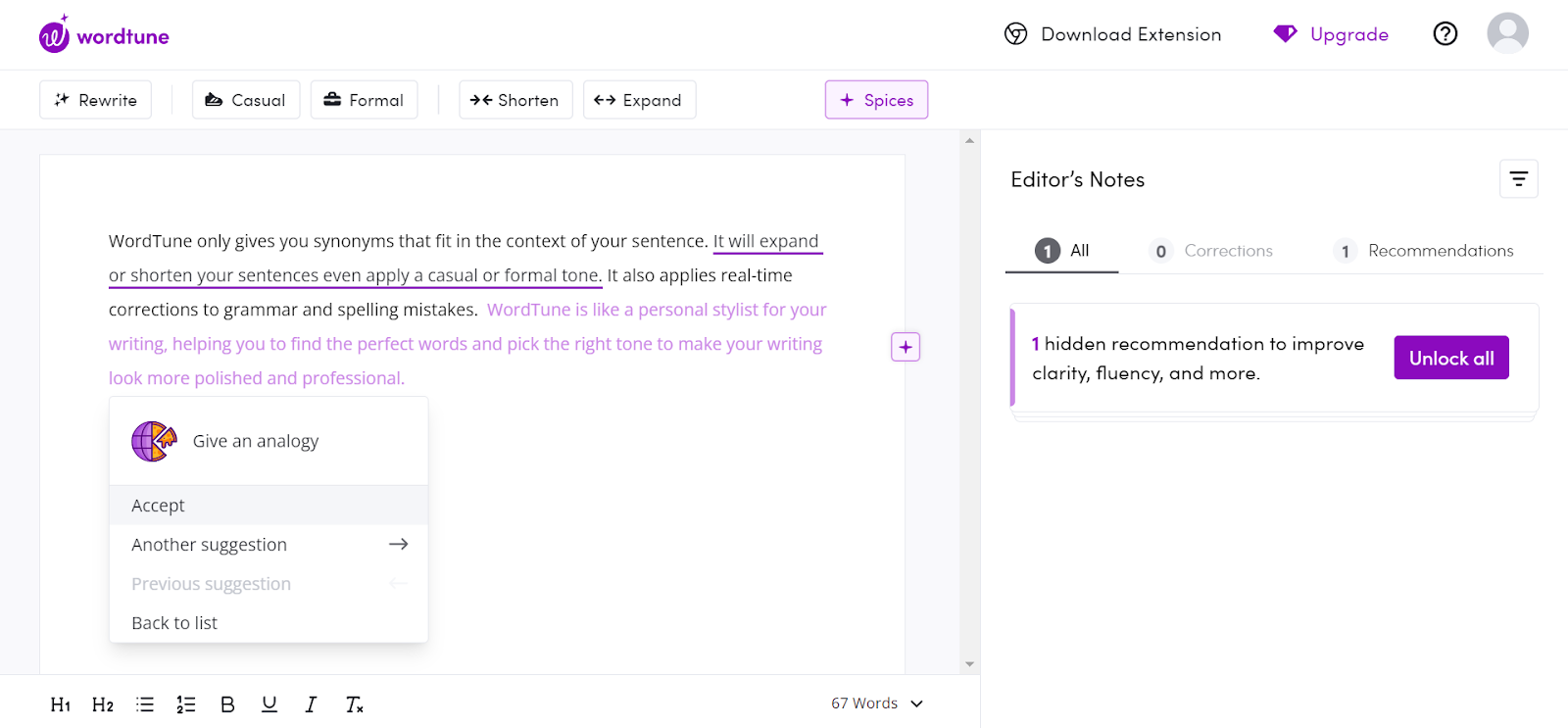Open the Editor's Notes filter icon
Viewport: 1568px width, 728px height.
pos(1518,179)
